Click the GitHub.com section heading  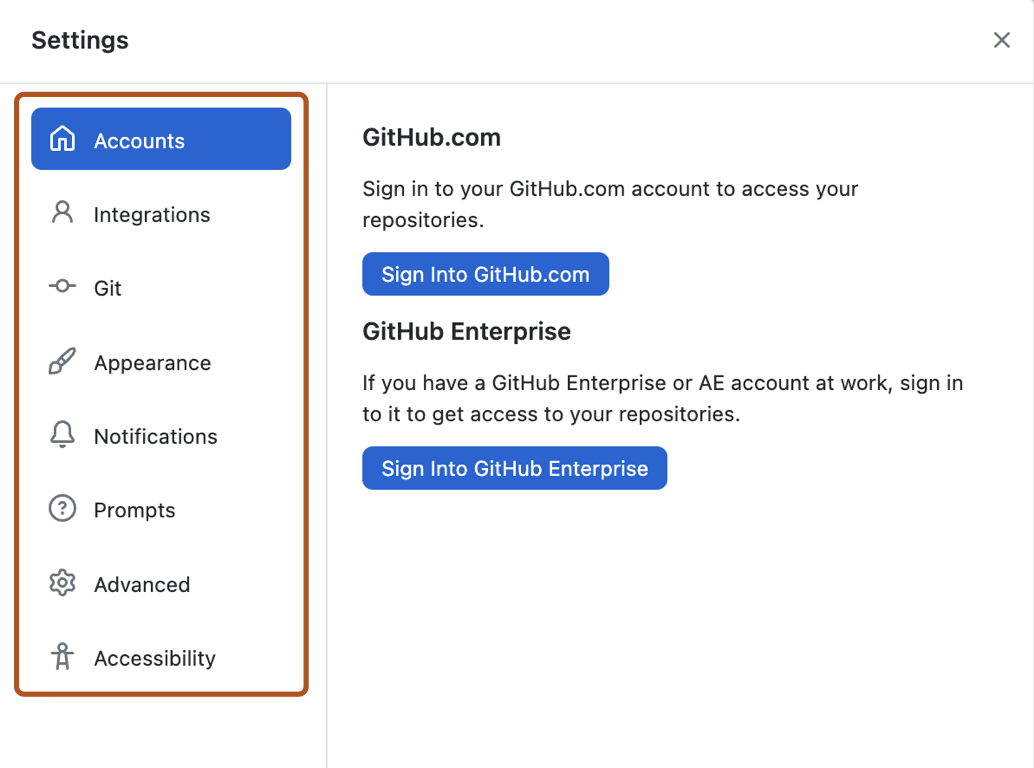(431, 137)
